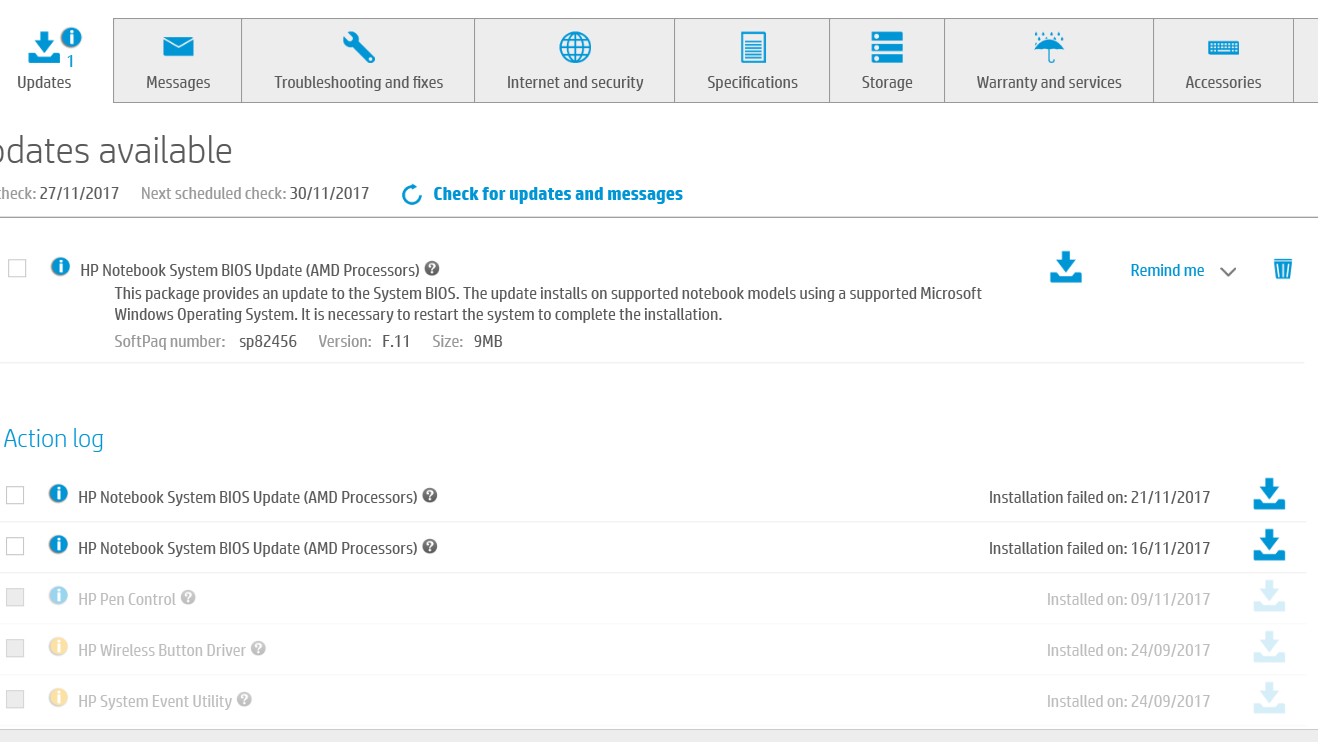1318x742 pixels.
Task: Click the refresh icon for checking updates
Action: (412, 194)
